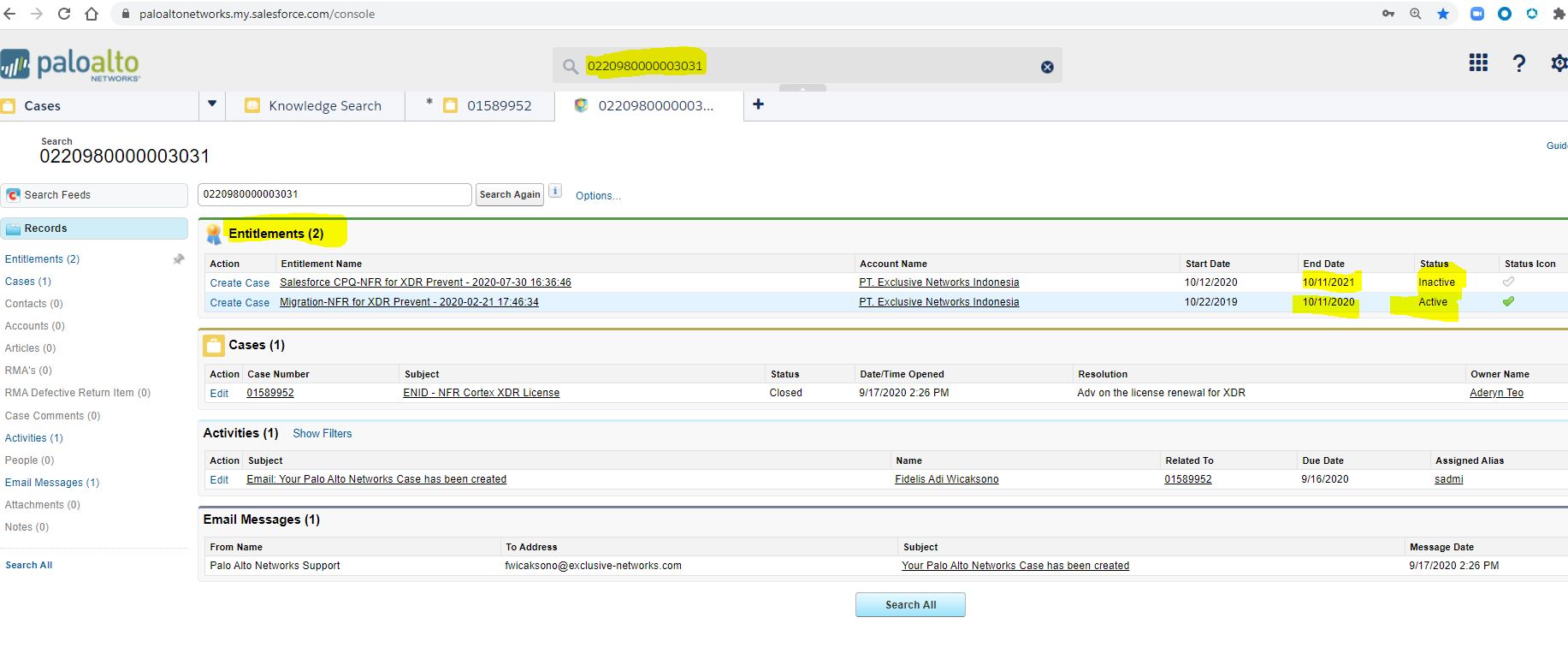Click the Entitlements section ribbon icon

(x=214, y=234)
